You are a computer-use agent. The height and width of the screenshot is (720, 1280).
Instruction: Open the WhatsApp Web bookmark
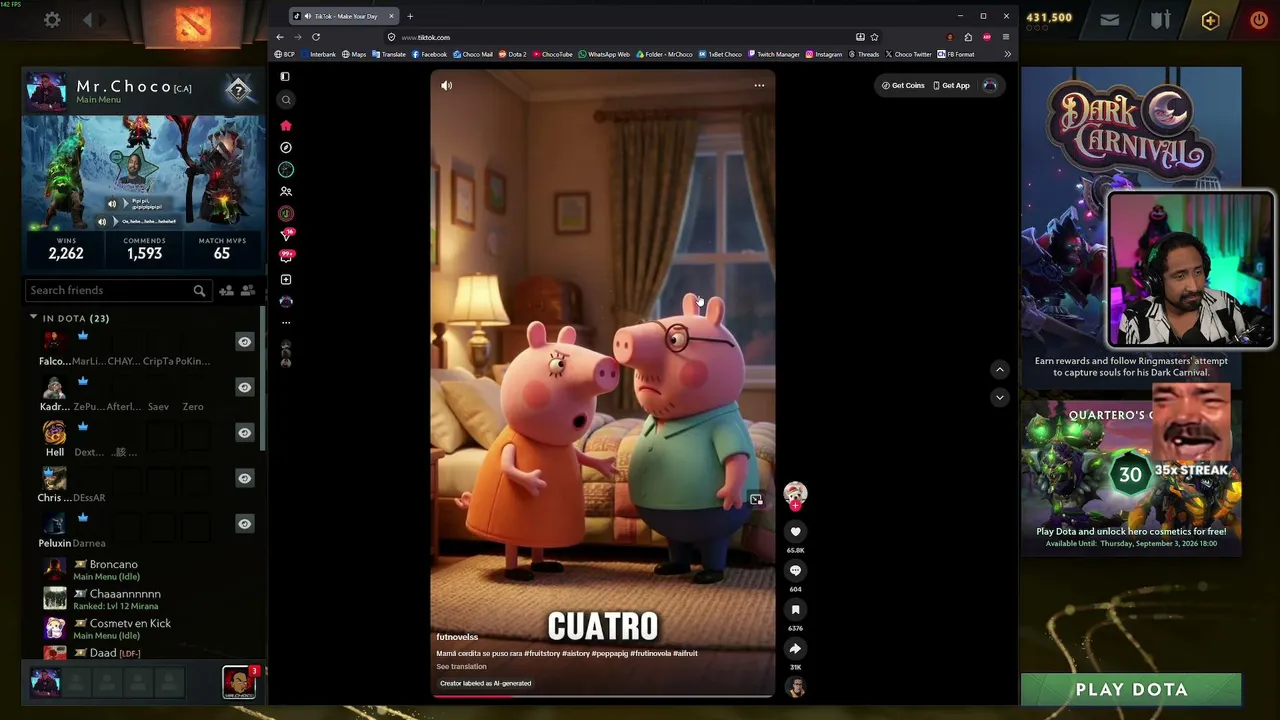604,54
